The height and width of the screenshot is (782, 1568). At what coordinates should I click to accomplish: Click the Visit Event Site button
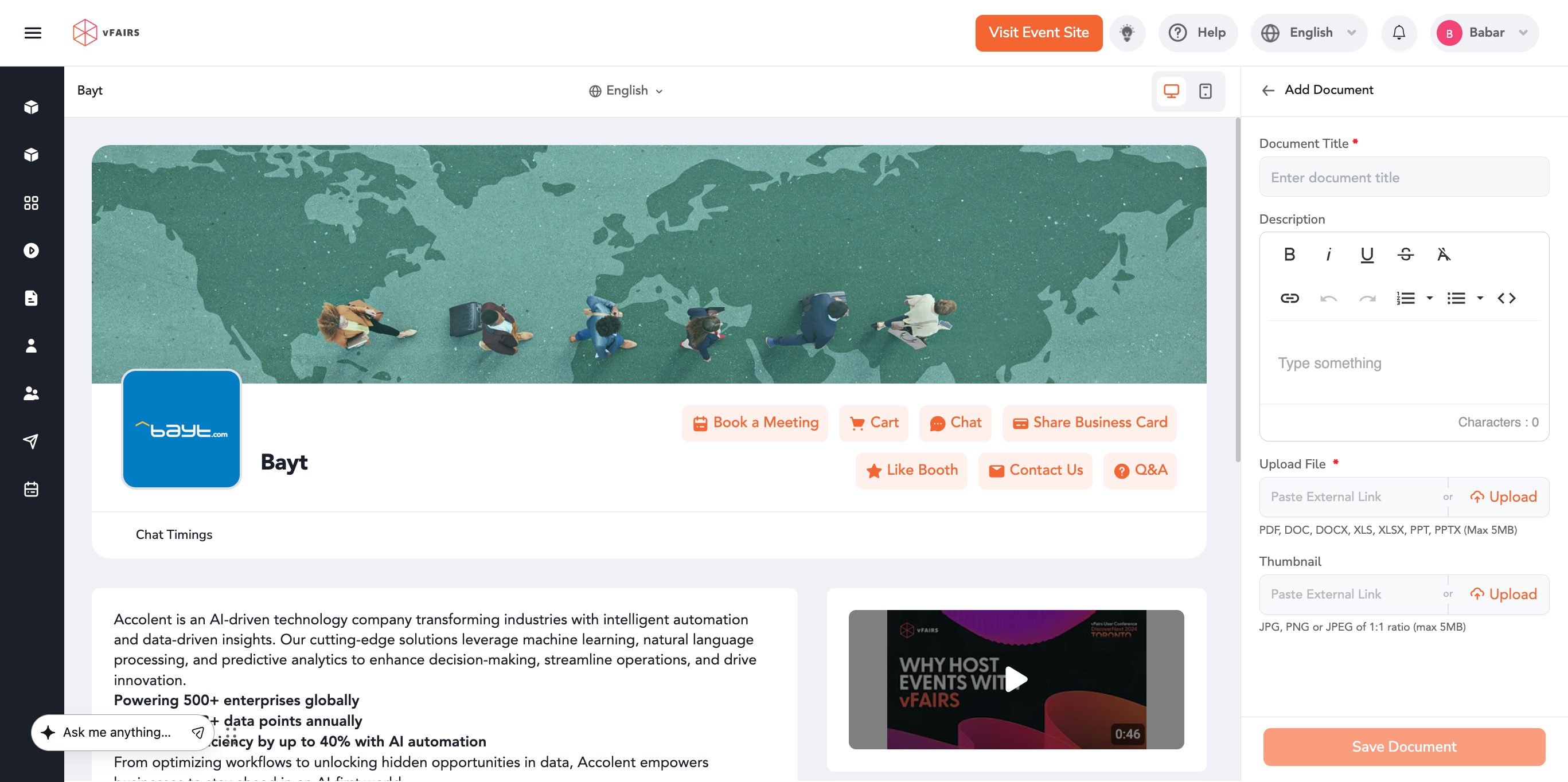pos(1039,33)
